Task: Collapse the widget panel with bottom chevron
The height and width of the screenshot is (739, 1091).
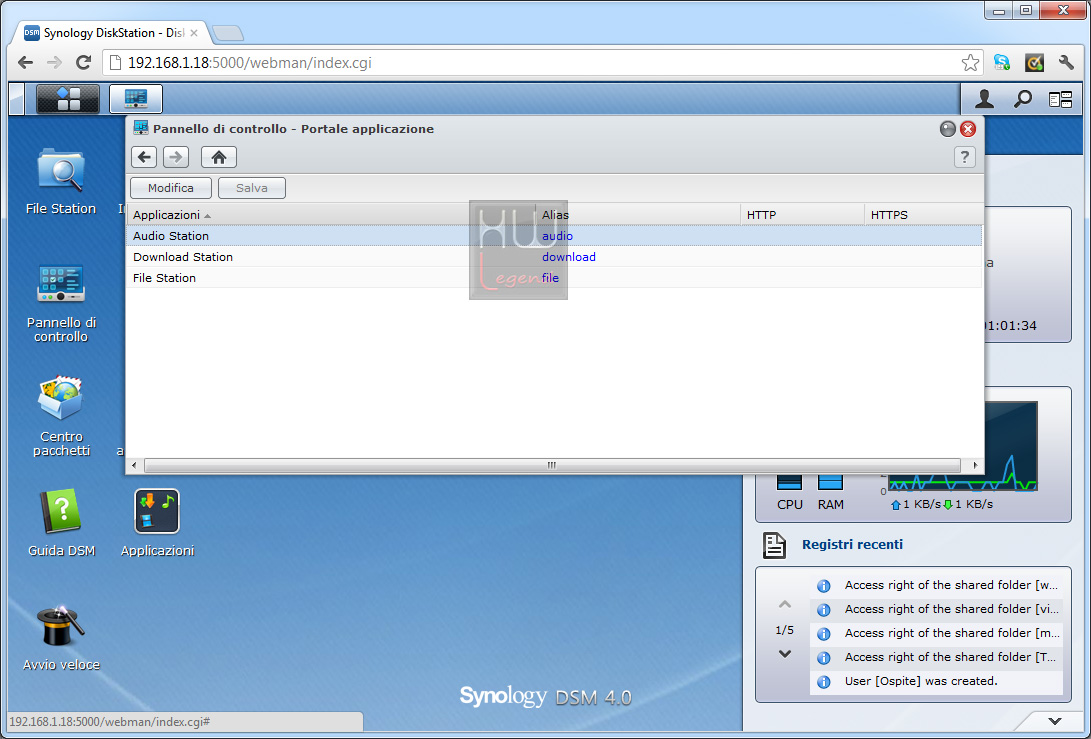Action: pyautogui.click(x=1055, y=721)
